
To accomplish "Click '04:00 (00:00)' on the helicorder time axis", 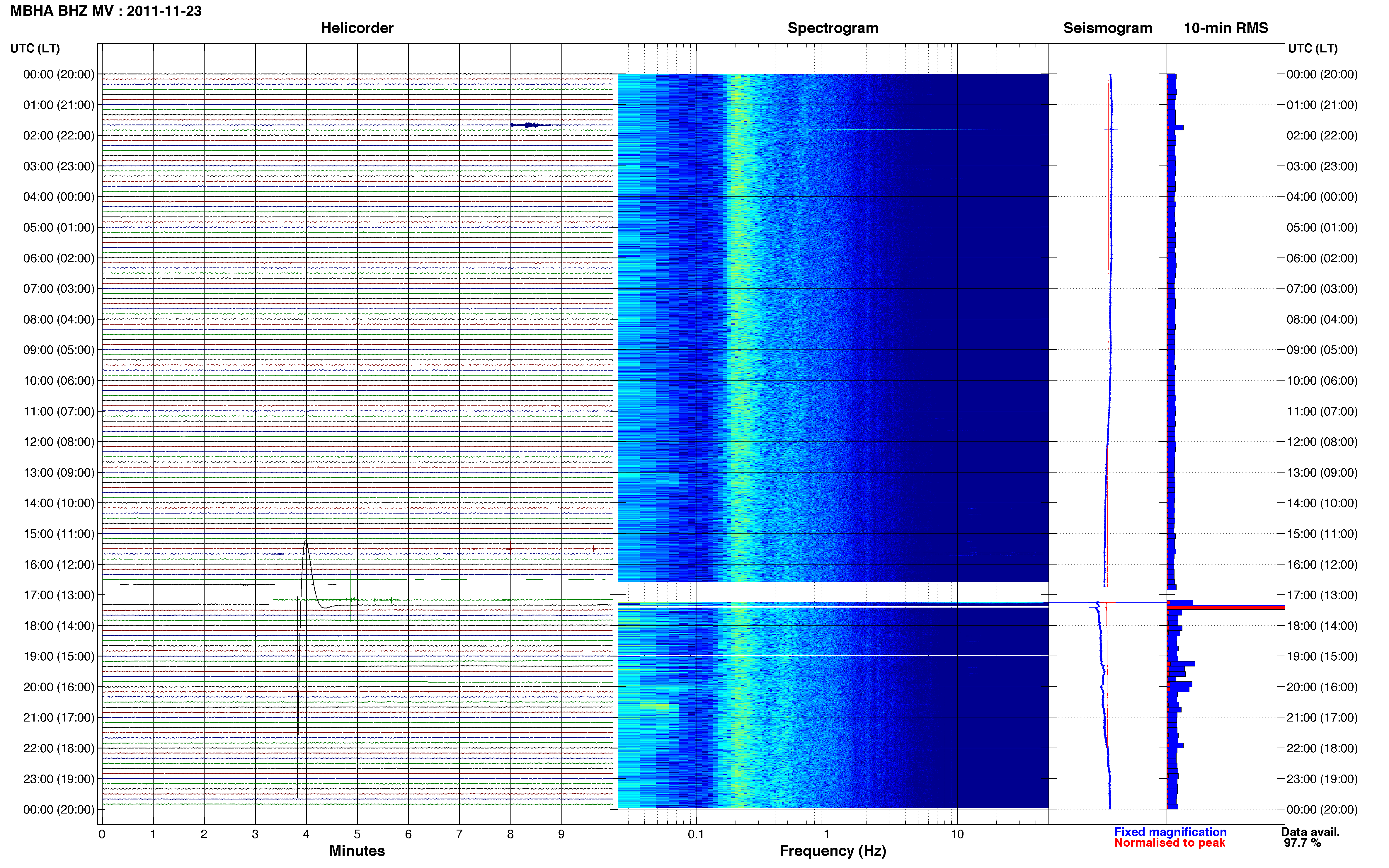I will 59,197.
